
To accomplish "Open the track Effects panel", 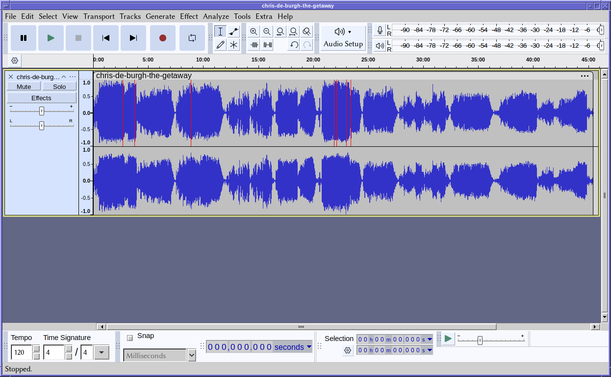I will (41, 98).
